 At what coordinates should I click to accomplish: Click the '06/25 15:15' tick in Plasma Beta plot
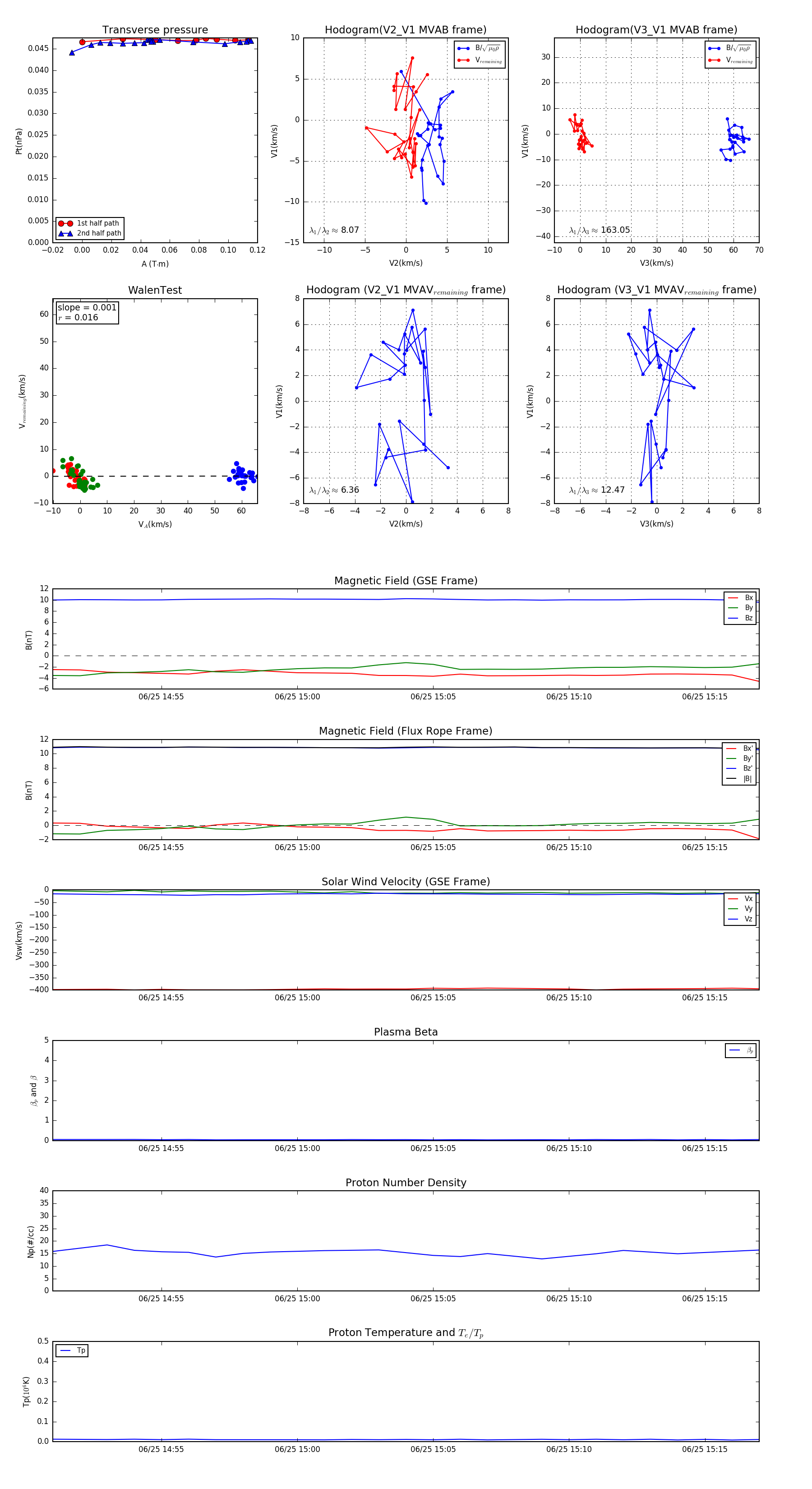705,1148
